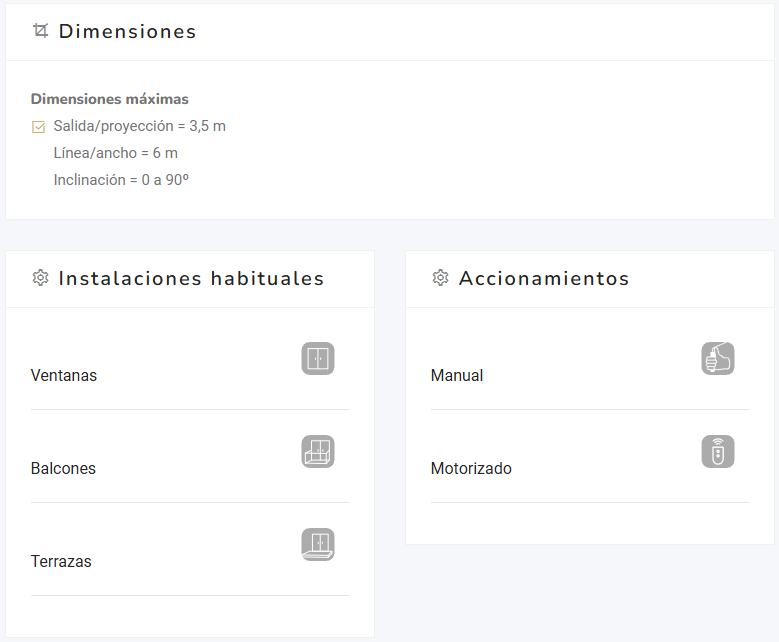779x642 pixels.
Task: Select the Balcones list item label
Action: pos(63,469)
